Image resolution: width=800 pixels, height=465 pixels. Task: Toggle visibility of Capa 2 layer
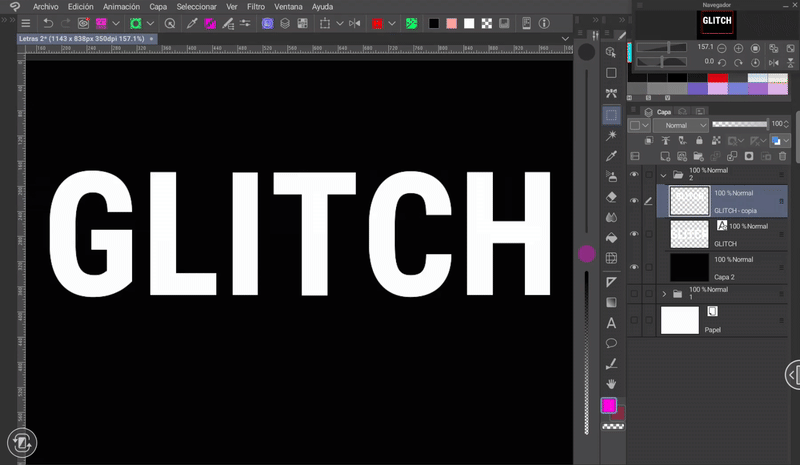coord(634,267)
